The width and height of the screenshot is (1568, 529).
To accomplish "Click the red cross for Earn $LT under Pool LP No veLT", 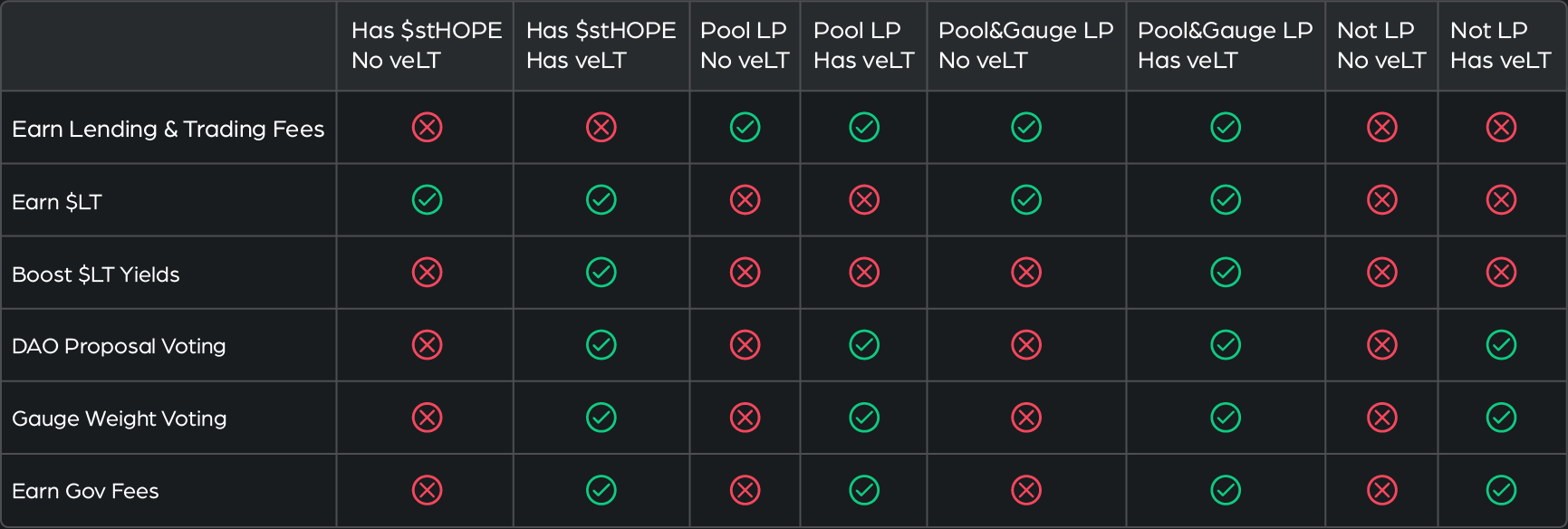I will pos(746,200).
